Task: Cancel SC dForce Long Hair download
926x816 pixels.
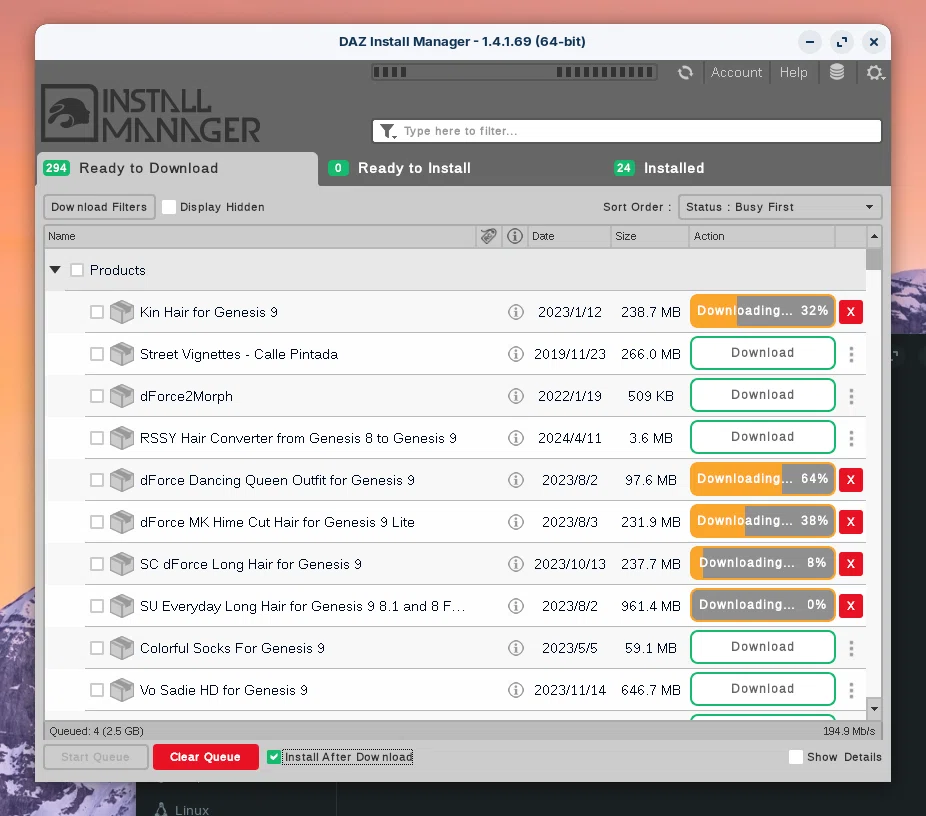Action: 850,564
